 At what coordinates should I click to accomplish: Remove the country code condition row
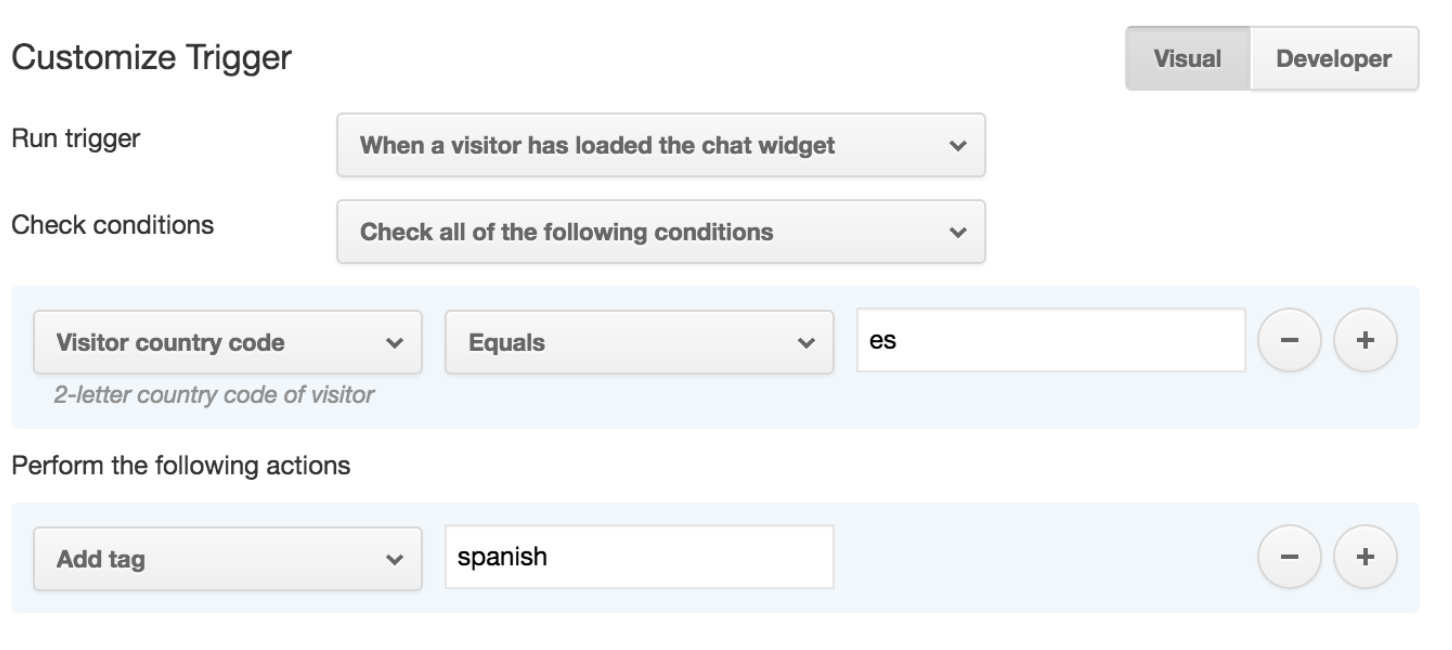(x=1289, y=341)
